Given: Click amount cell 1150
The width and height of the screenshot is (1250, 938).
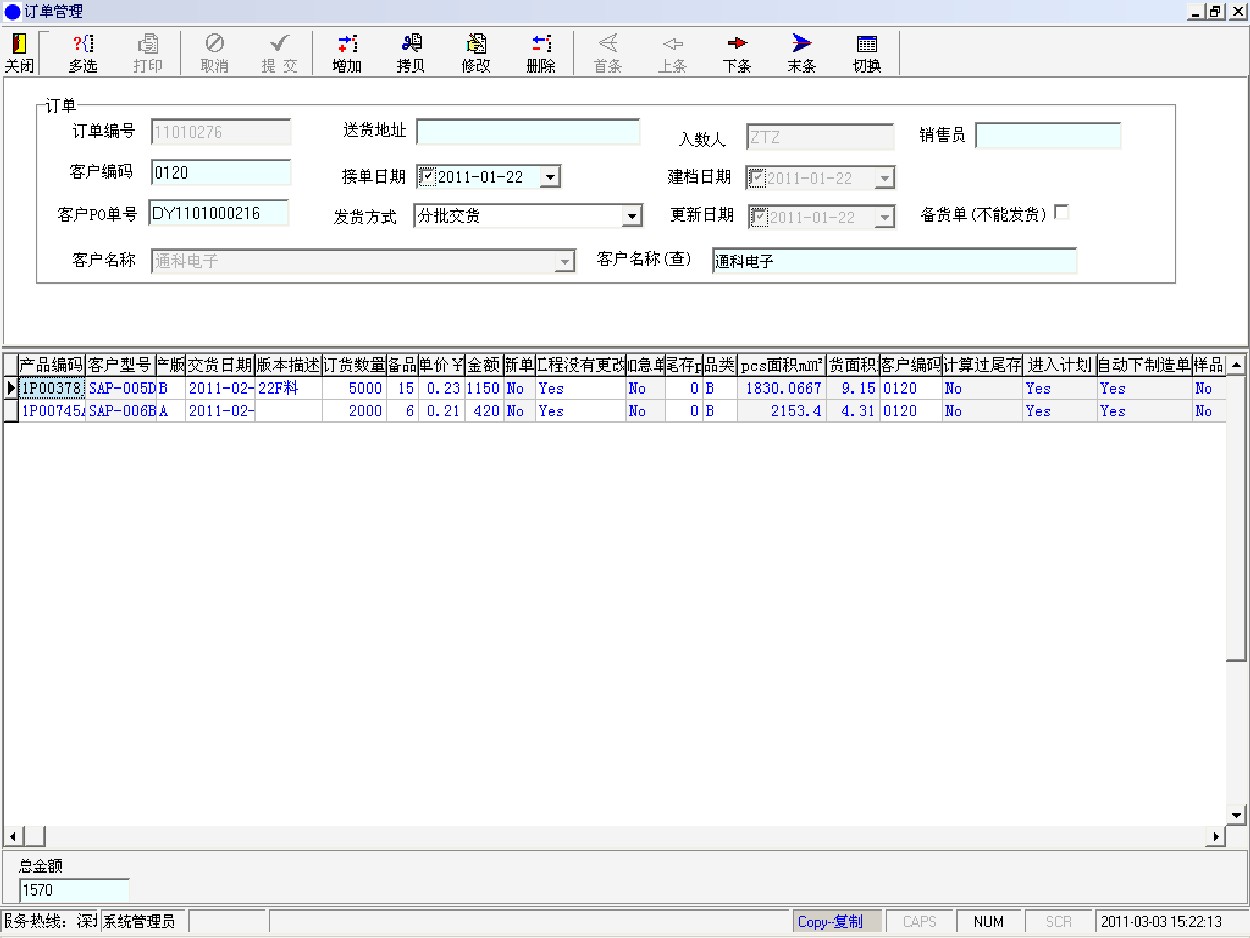Looking at the screenshot, I should (483, 388).
